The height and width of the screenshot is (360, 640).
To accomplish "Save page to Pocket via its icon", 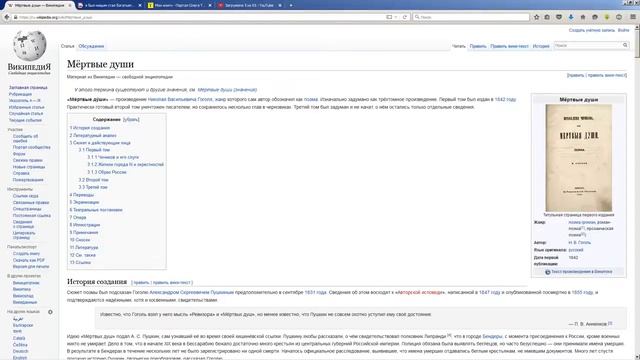I will pos(559,17).
